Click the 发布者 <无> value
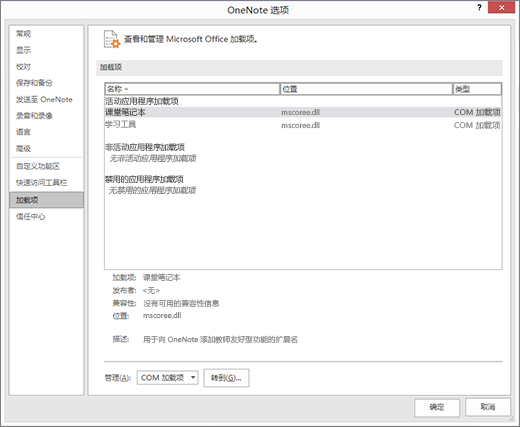The height and width of the screenshot is (427, 520). pyautogui.click(x=151, y=291)
